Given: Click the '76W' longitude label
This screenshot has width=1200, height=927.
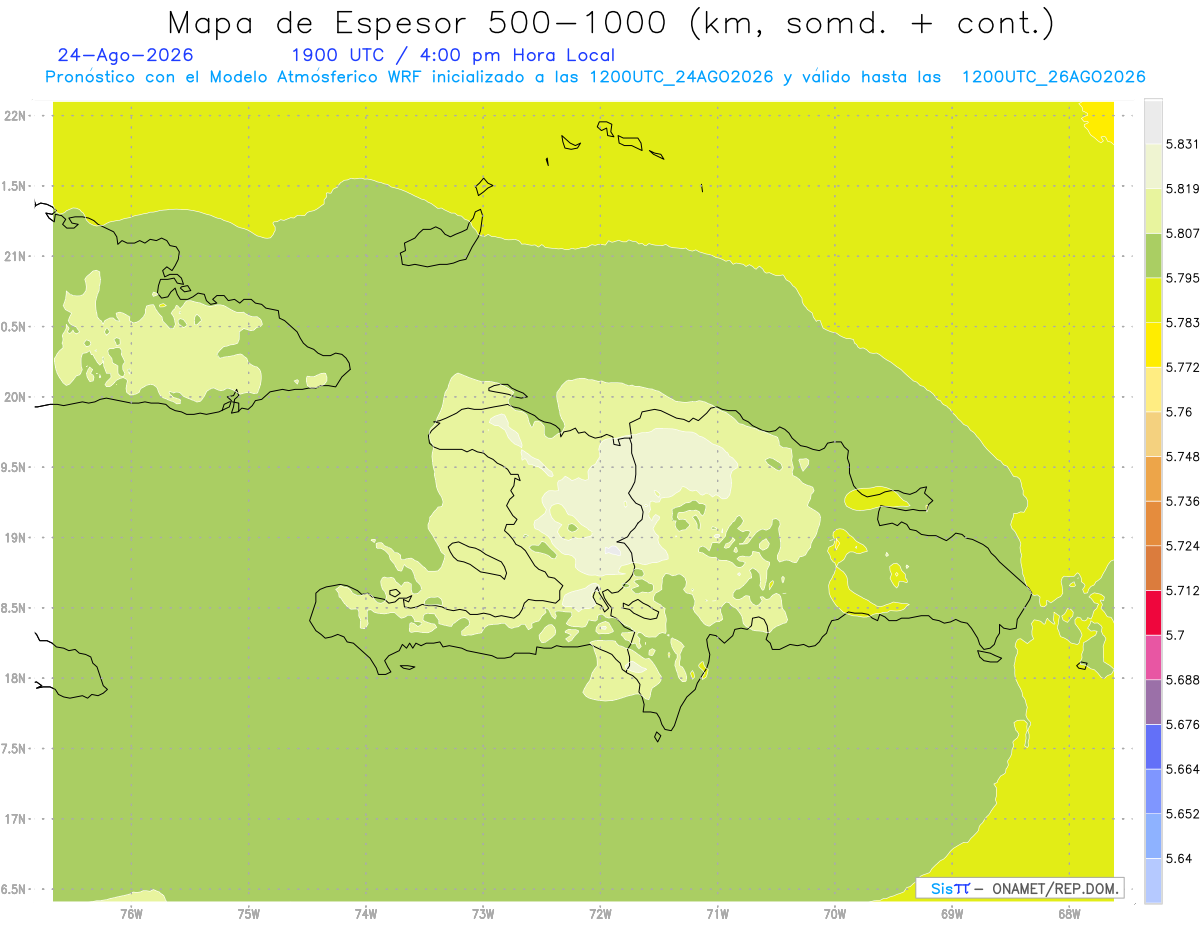Looking at the screenshot, I should tap(131, 913).
